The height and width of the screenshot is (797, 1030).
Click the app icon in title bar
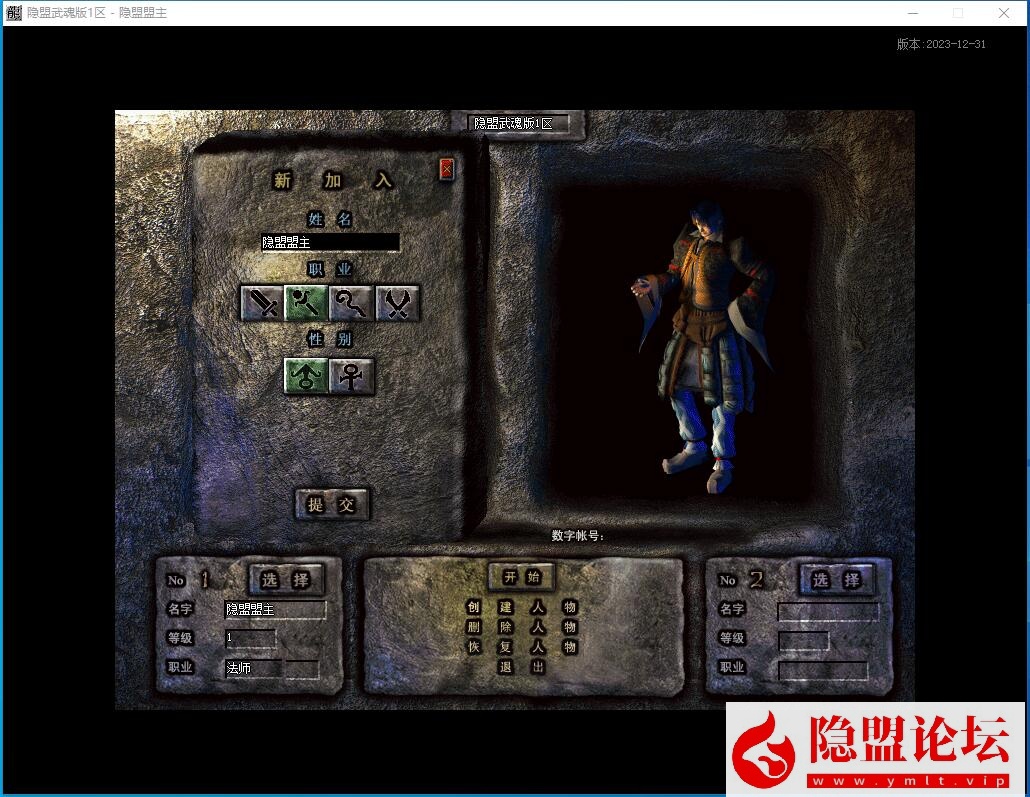tap(14, 13)
